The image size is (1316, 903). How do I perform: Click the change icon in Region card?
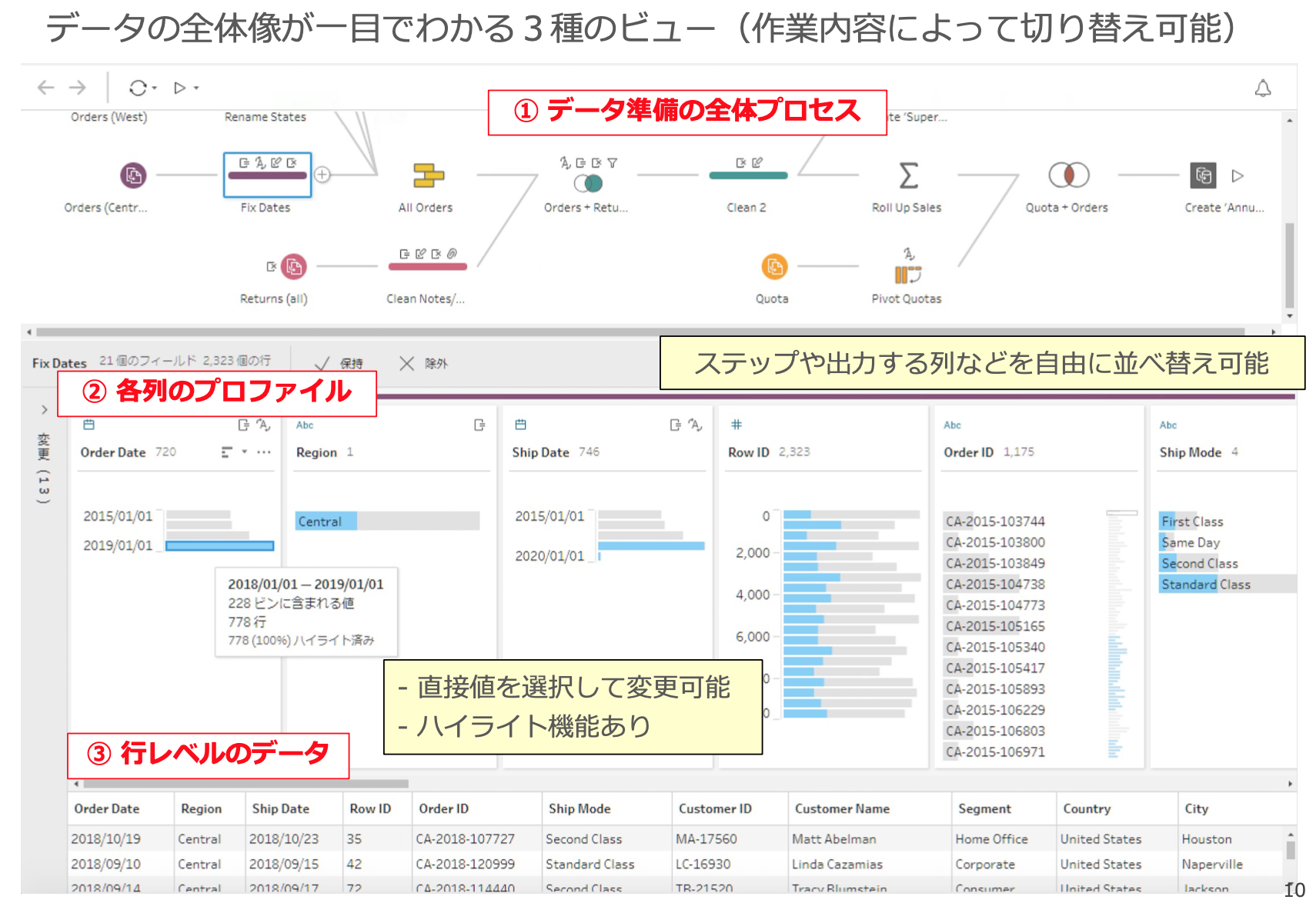479,425
